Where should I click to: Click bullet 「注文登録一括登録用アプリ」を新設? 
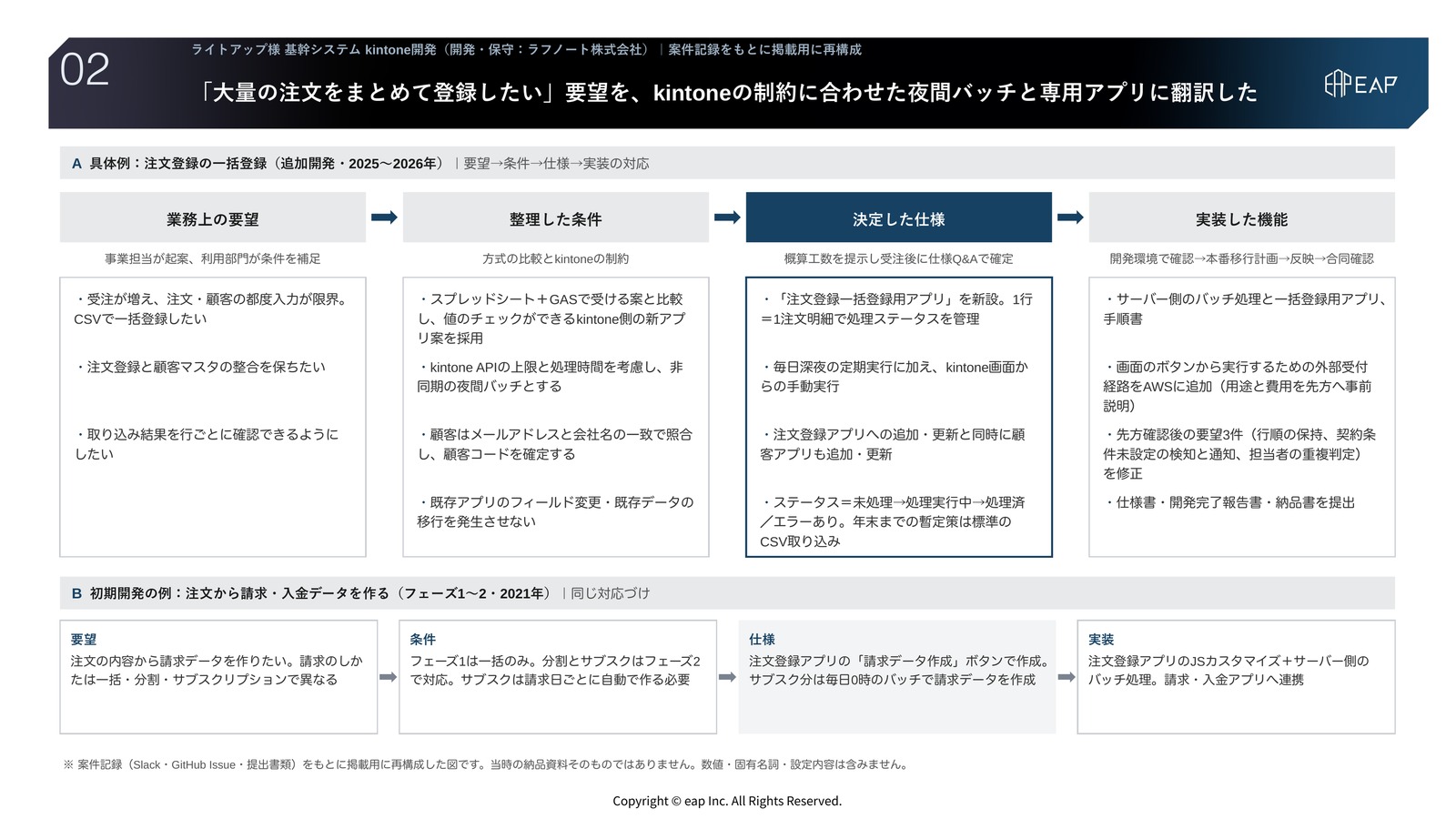point(896,308)
